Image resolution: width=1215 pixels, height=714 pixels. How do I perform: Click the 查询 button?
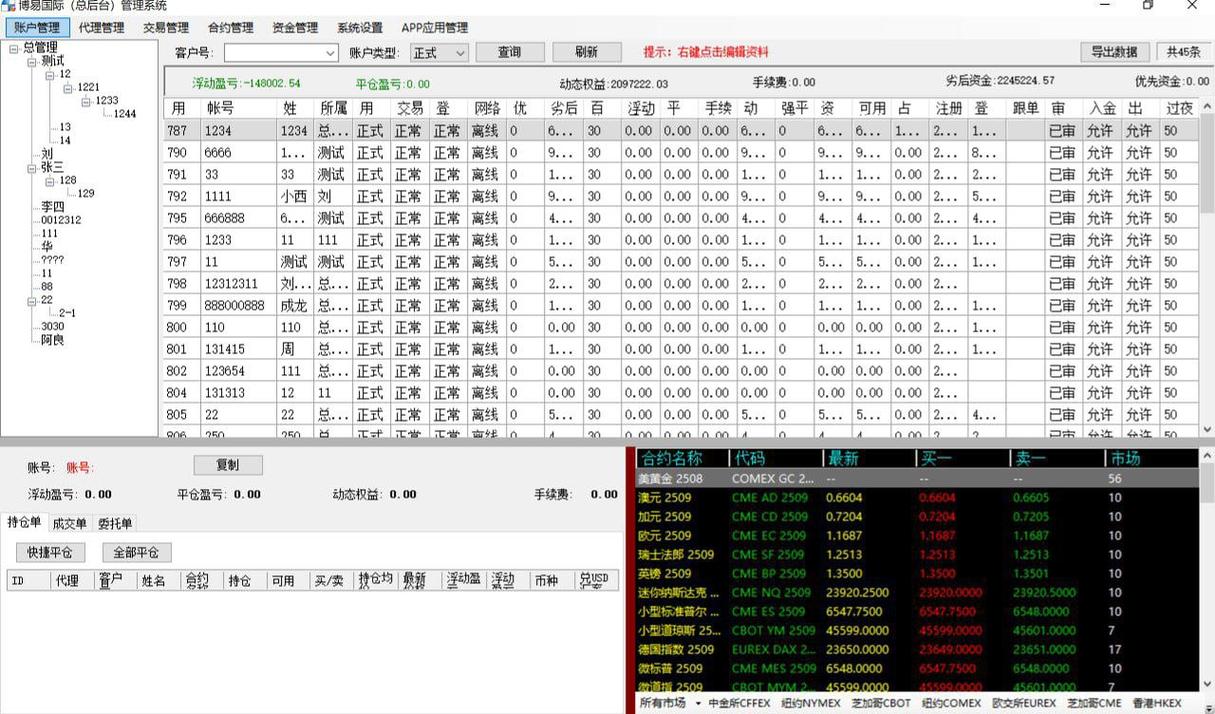coord(509,52)
